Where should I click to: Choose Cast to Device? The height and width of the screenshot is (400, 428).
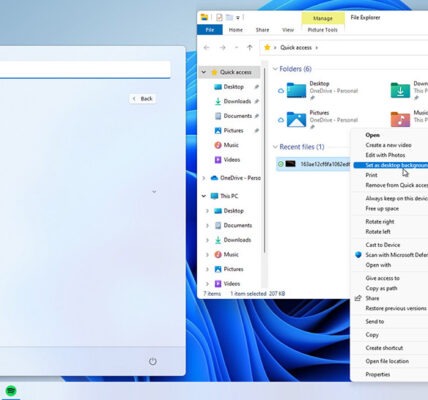pyautogui.click(x=383, y=245)
